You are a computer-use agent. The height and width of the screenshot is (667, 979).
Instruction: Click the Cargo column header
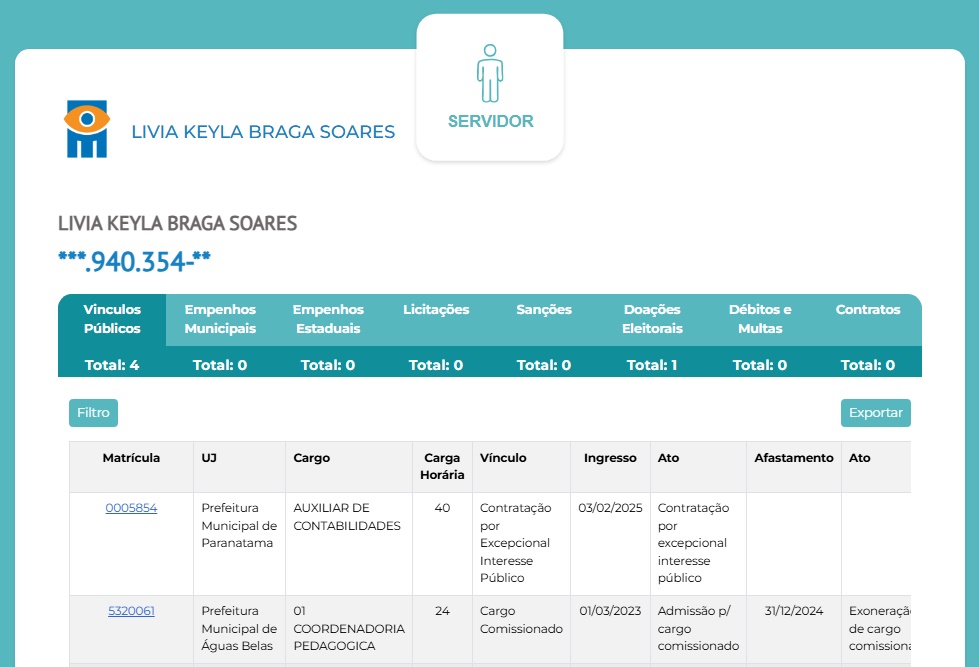(x=311, y=458)
